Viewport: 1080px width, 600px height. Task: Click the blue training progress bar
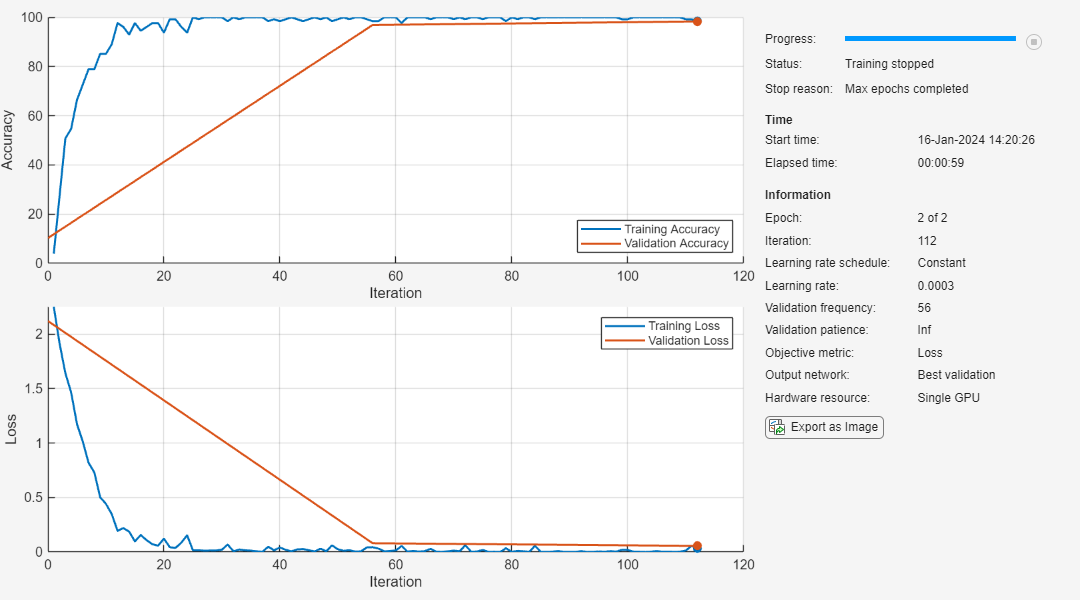coord(930,39)
